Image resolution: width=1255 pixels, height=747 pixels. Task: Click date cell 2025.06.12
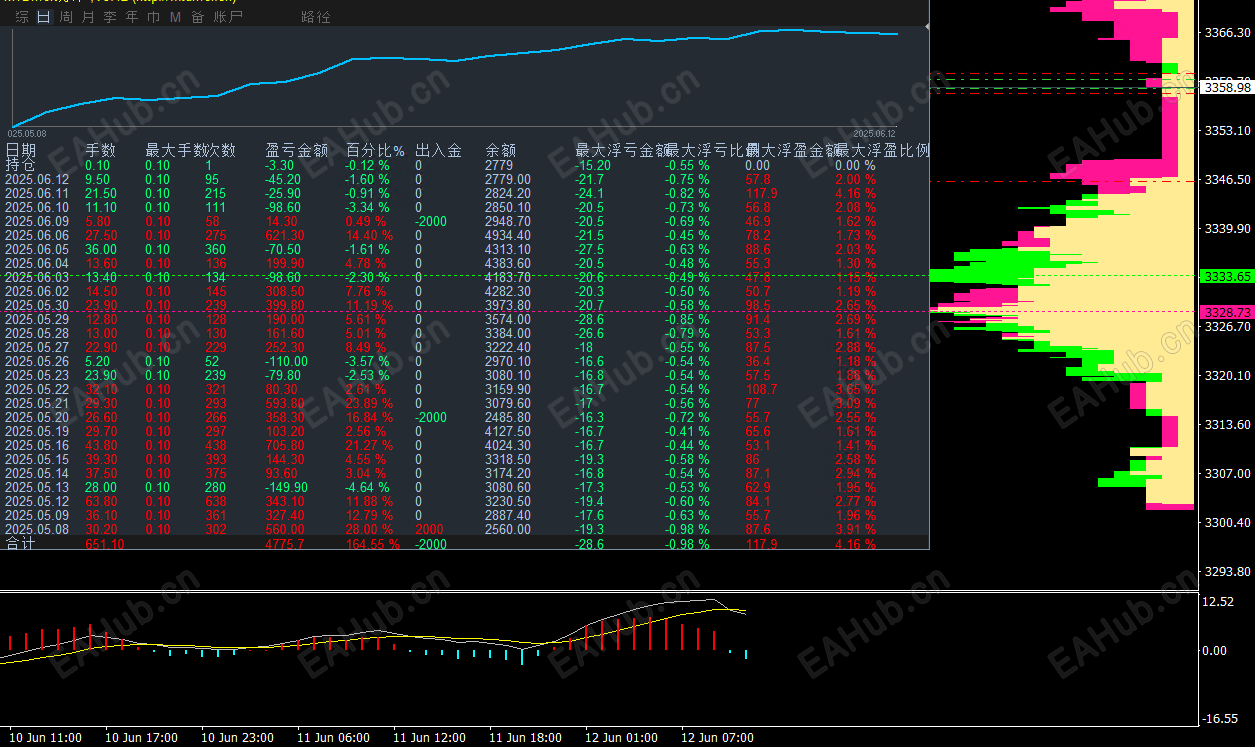pyautogui.click(x=37, y=180)
